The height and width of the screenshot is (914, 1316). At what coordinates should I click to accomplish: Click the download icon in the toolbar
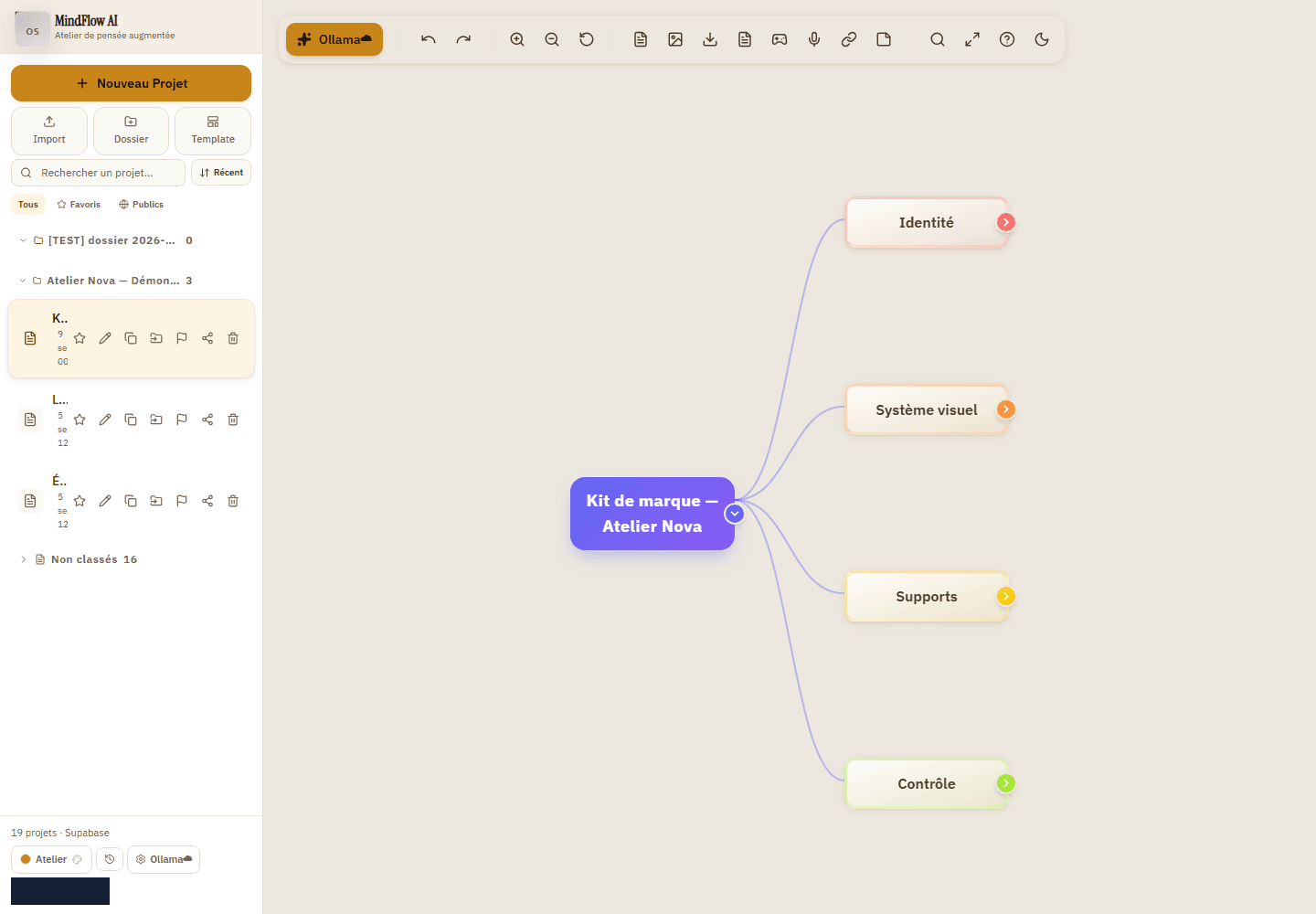point(710,39)
